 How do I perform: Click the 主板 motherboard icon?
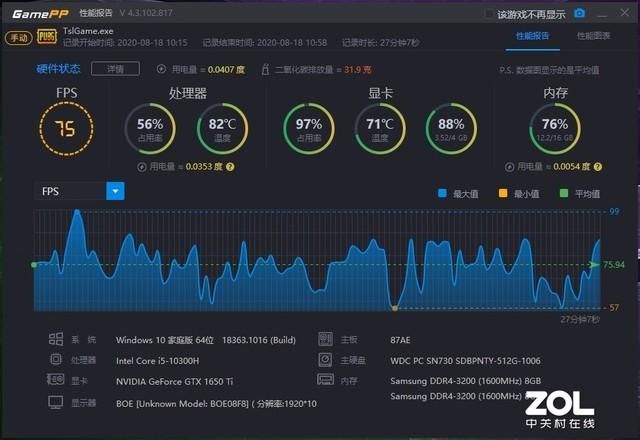click(325, 339)
